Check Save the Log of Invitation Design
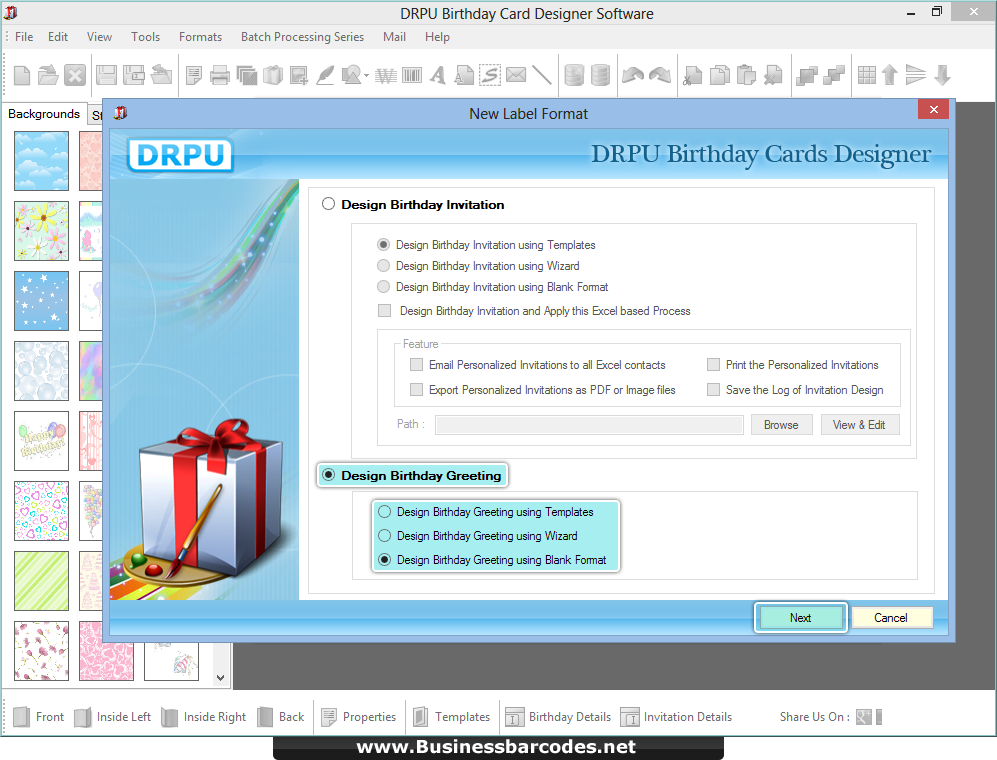The height and width of the screenshot is (760, 997). (x=713, y=389)
